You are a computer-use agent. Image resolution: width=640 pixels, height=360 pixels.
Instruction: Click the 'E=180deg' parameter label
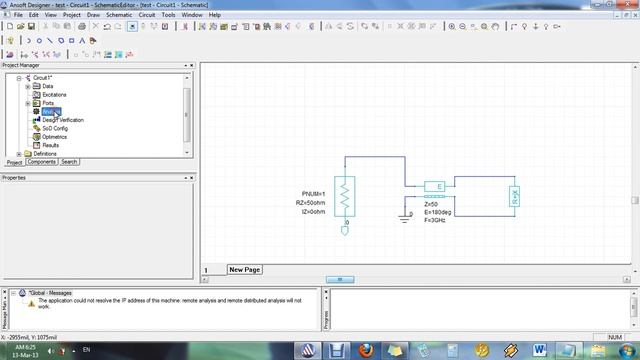(438, 212)
